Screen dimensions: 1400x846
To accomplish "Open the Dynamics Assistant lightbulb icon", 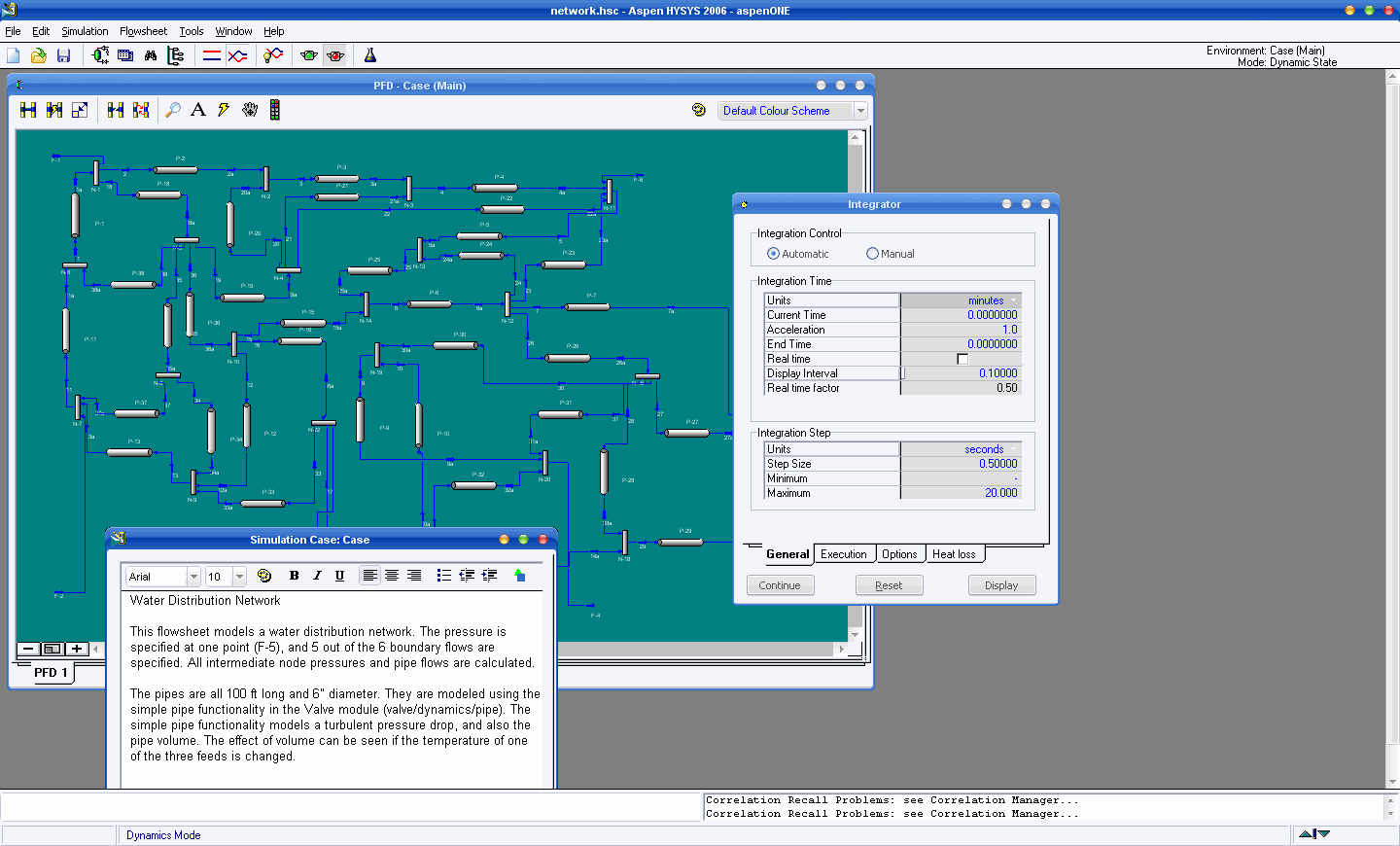I will (273, 55).
